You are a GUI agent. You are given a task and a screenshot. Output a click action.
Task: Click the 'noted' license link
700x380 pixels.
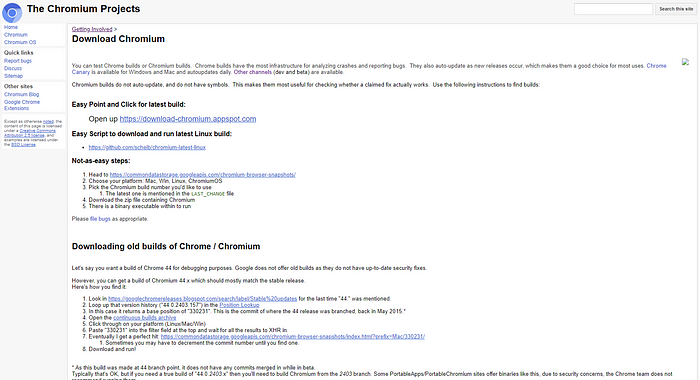pyautogui.click(x=48, y=121)
